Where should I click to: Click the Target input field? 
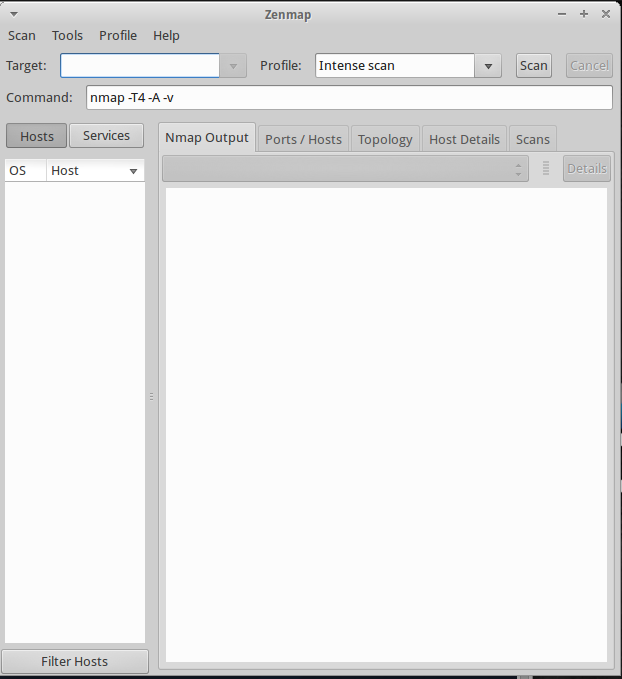pyautogui.click(x=140, y=65)
